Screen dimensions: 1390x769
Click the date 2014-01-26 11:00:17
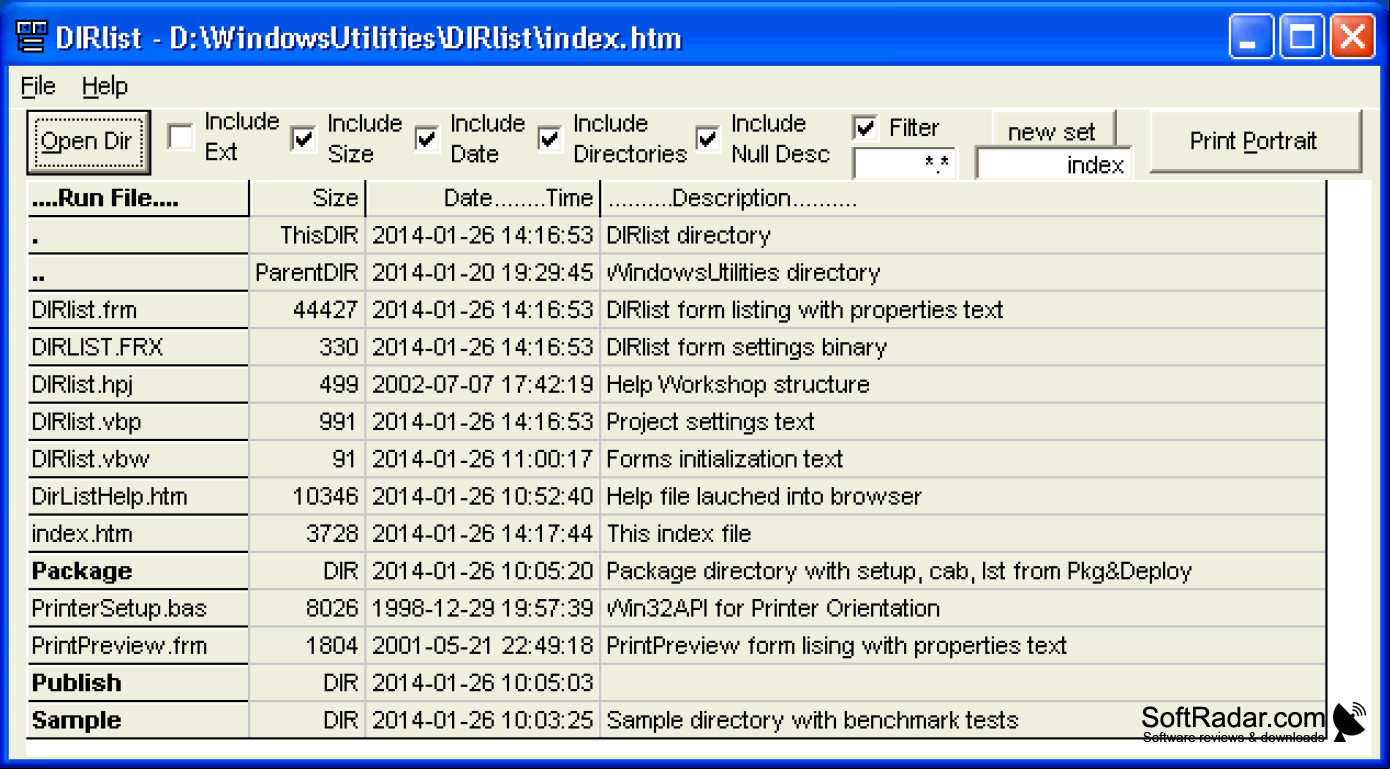(x=483, y=459)
